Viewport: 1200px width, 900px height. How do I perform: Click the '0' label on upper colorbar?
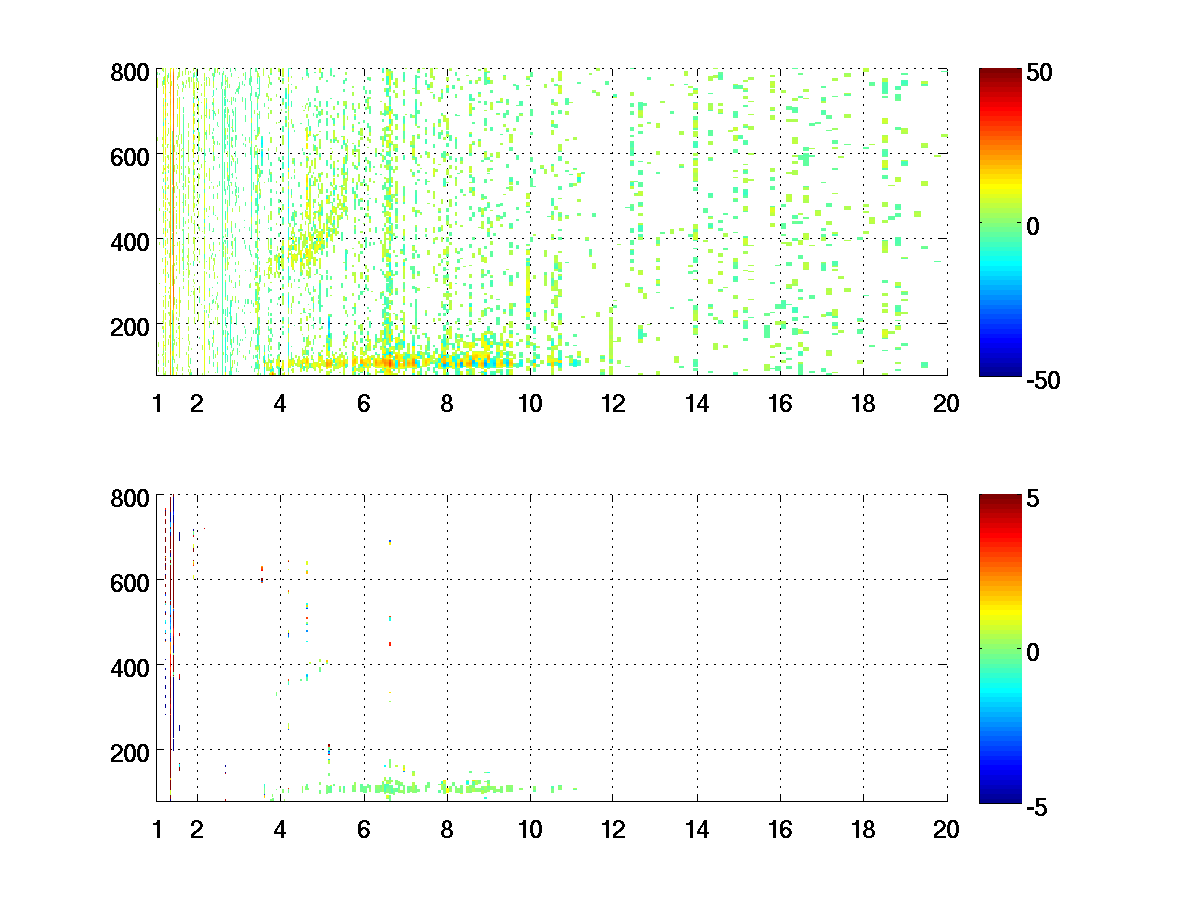coord(1034,226)
